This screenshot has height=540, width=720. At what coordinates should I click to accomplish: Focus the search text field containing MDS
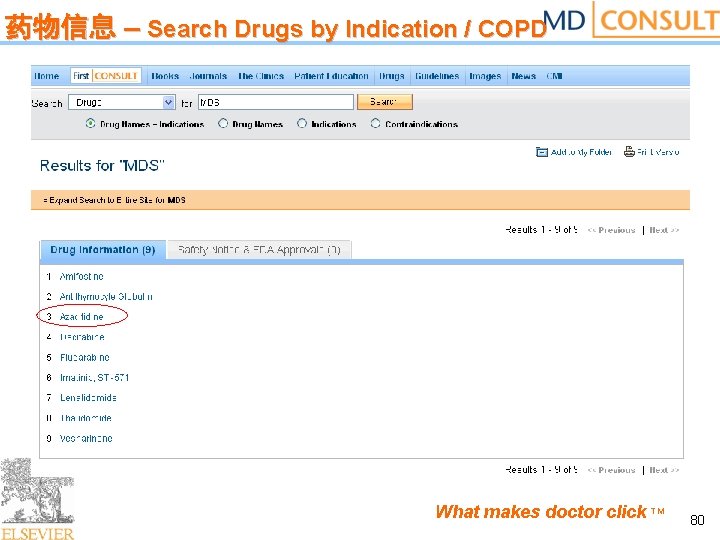click(x=276, y=102)
